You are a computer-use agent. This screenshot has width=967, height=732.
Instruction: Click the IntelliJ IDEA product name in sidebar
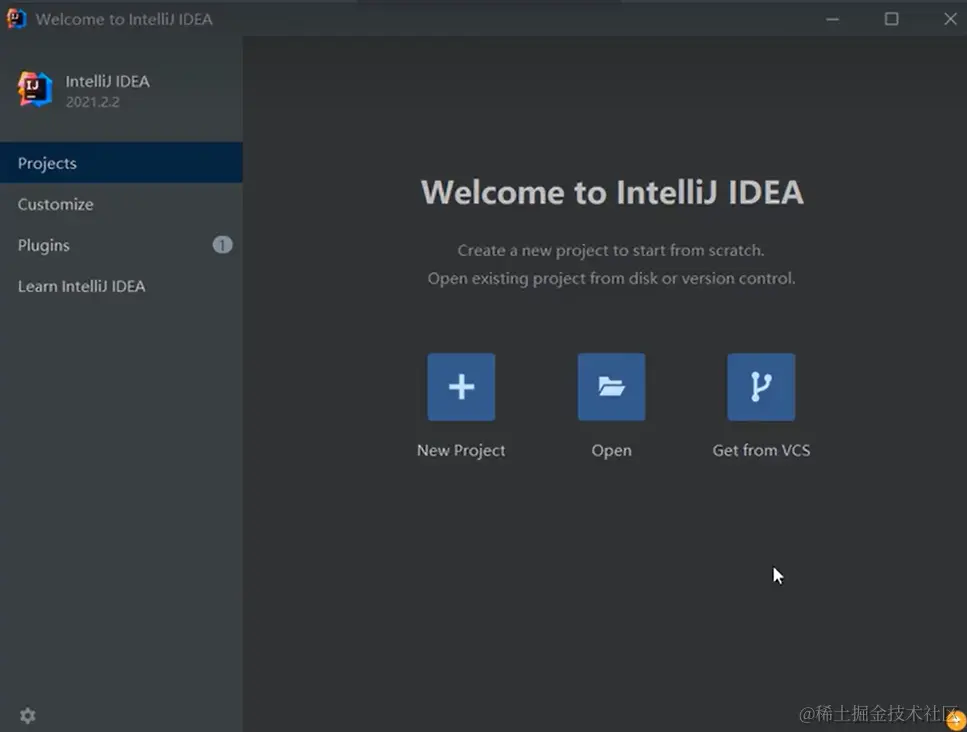click(x=107, y=81)
